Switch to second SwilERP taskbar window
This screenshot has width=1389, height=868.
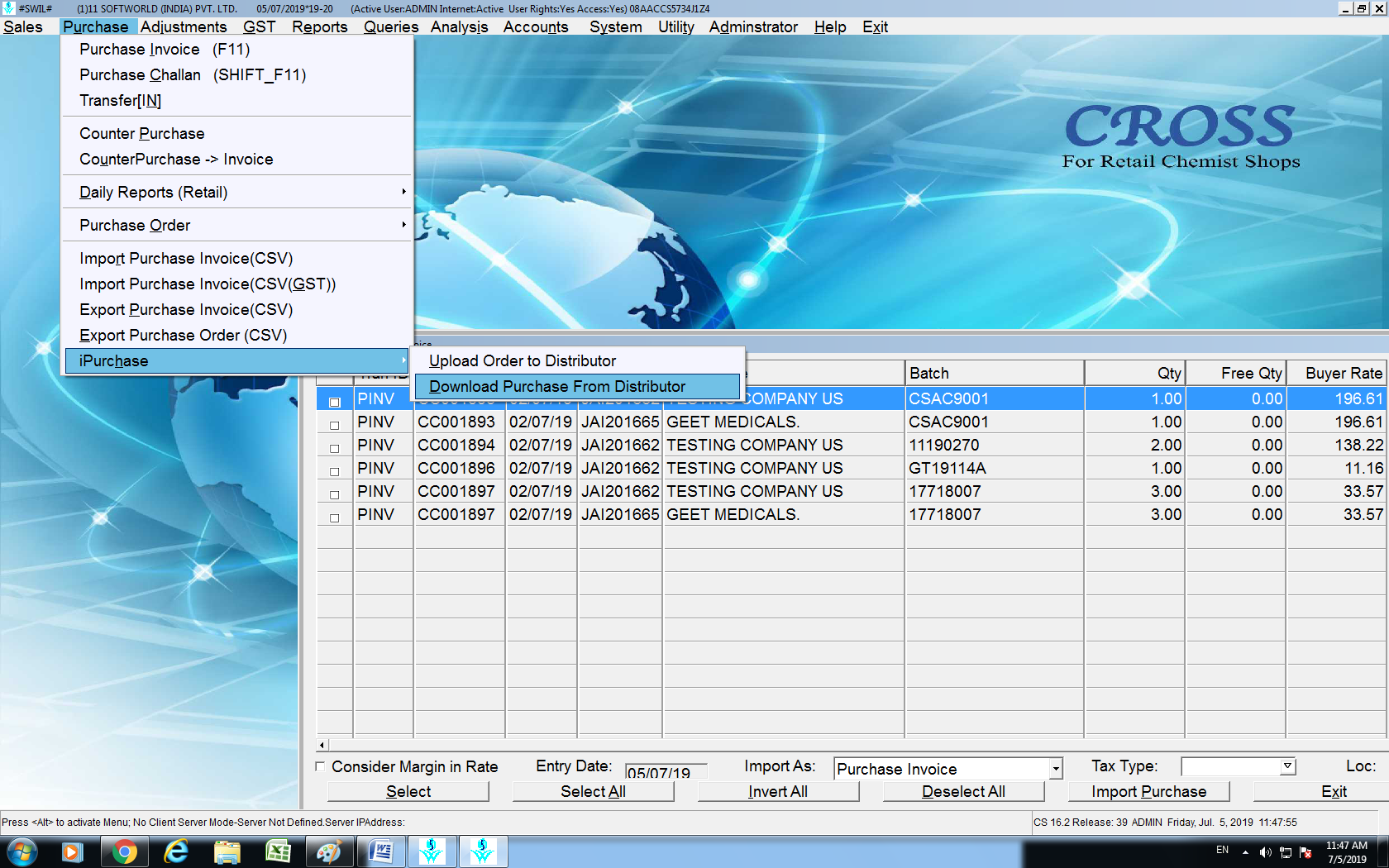pos(483,851)
